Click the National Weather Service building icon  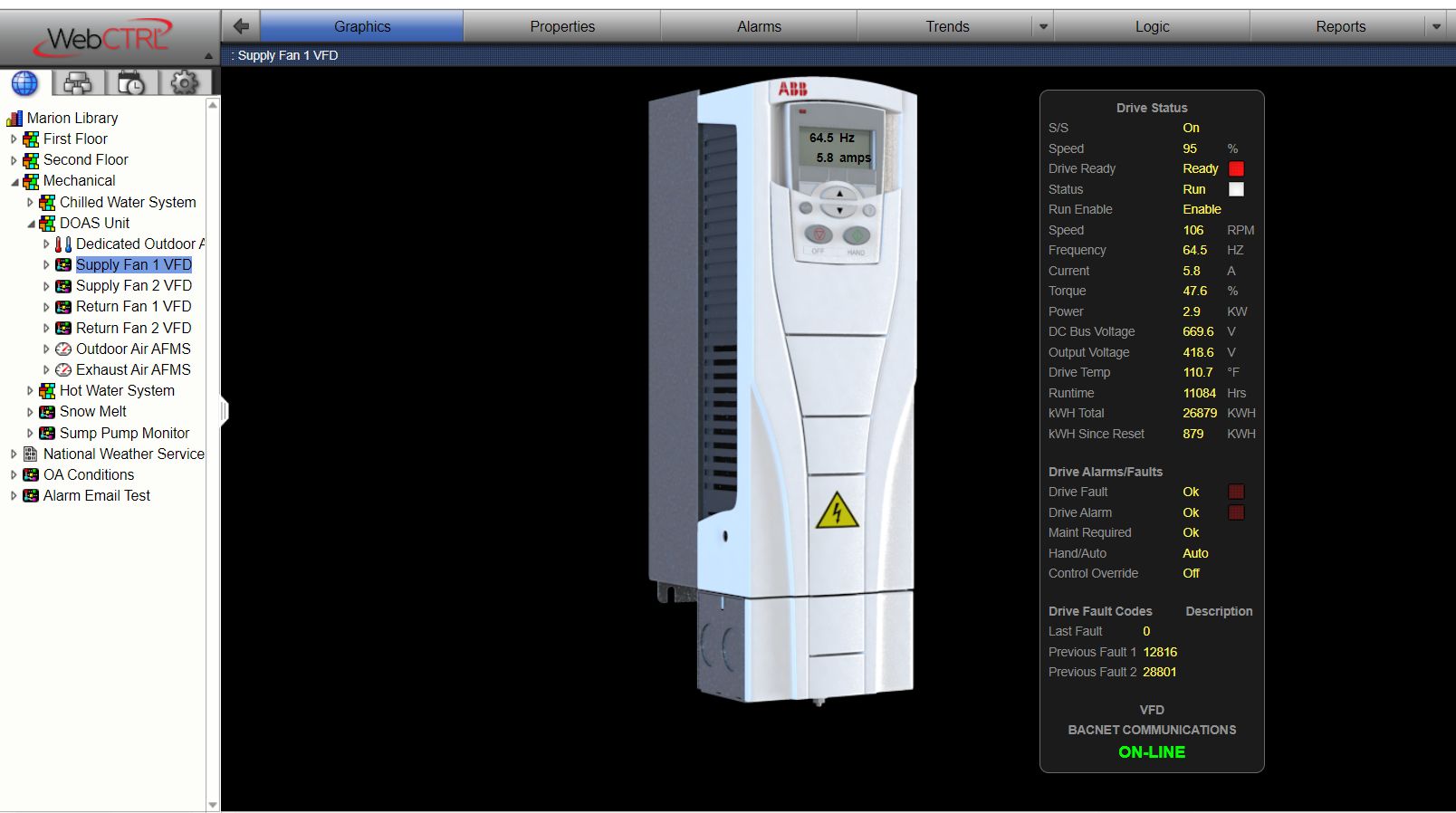tap(31, 454)
